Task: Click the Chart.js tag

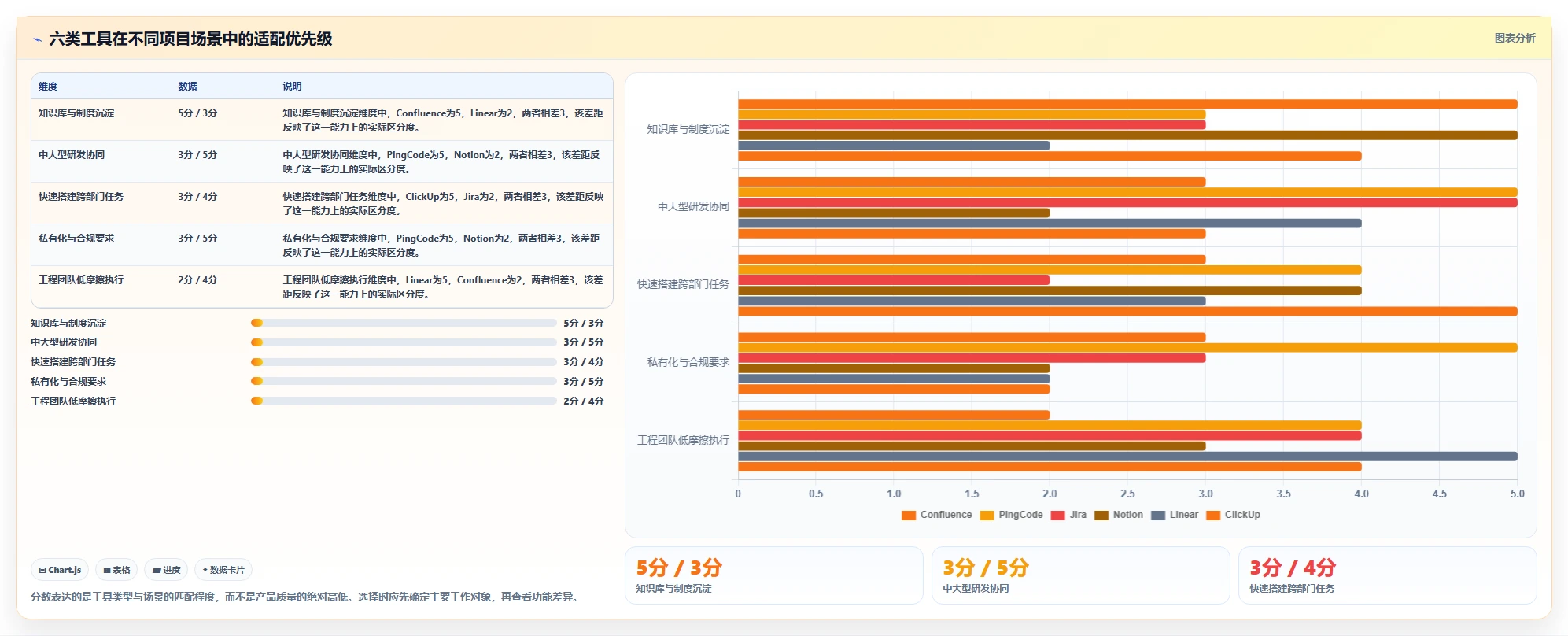Action: 60,570
